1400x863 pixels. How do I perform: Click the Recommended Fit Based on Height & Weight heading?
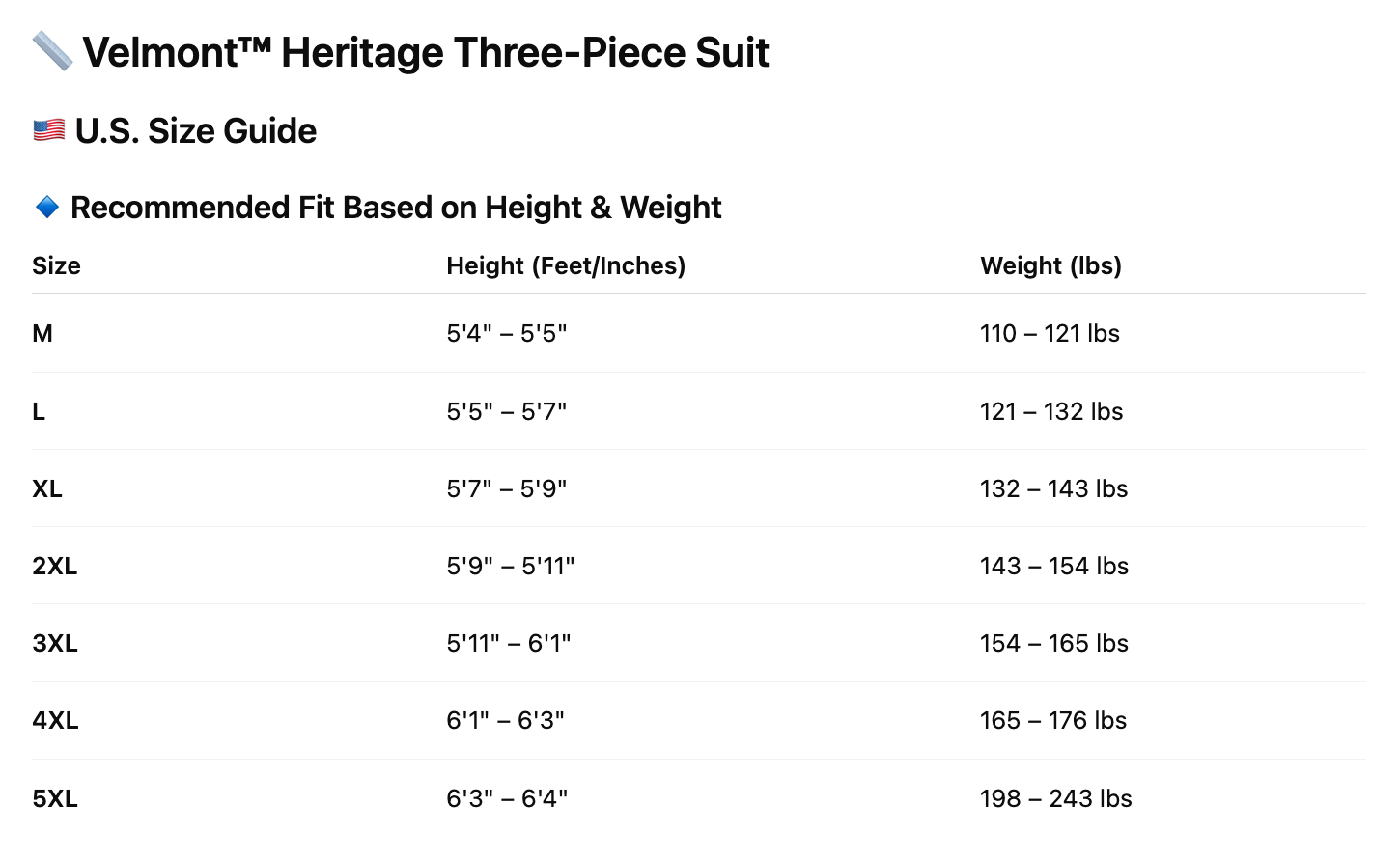point(396,208)
